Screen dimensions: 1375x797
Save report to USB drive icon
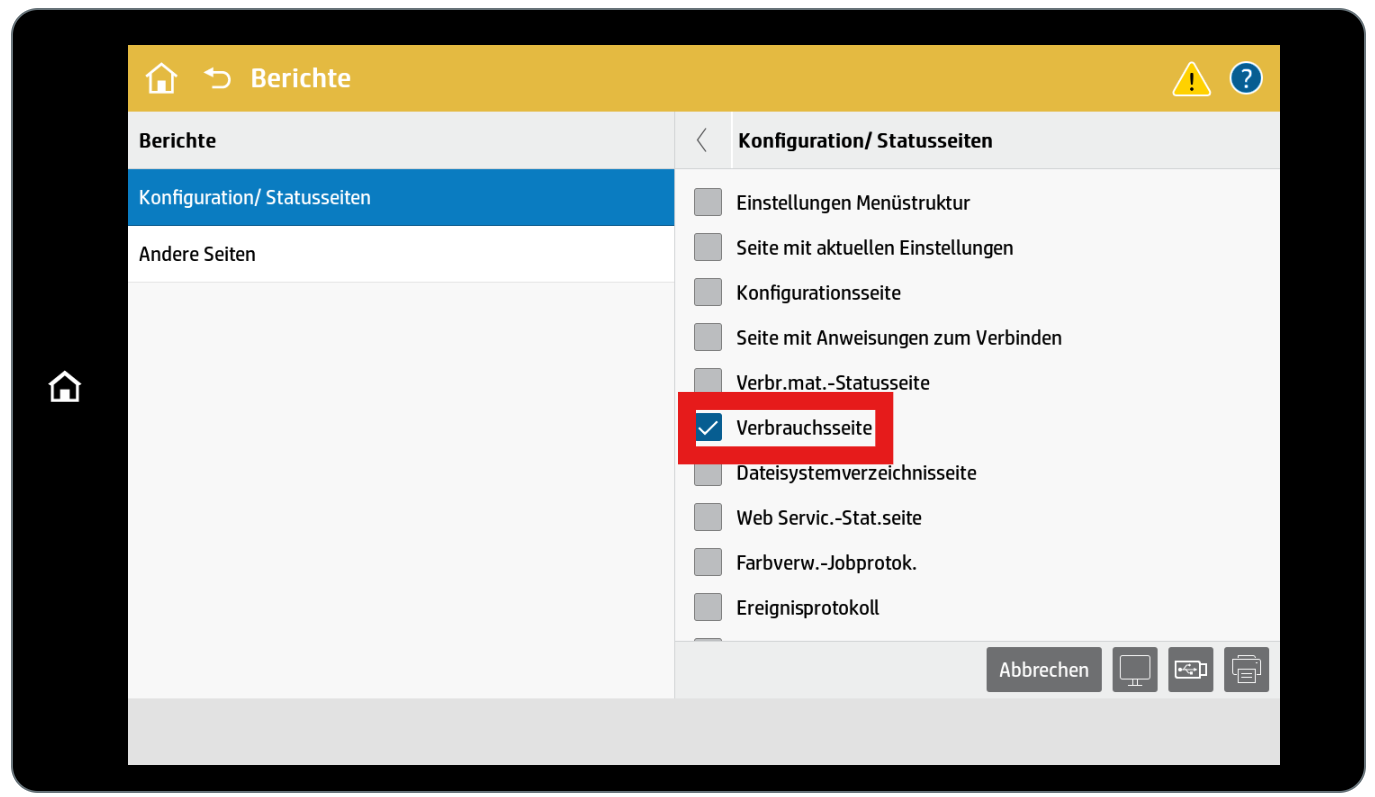pyautogui.click(x=1190, y=669)
